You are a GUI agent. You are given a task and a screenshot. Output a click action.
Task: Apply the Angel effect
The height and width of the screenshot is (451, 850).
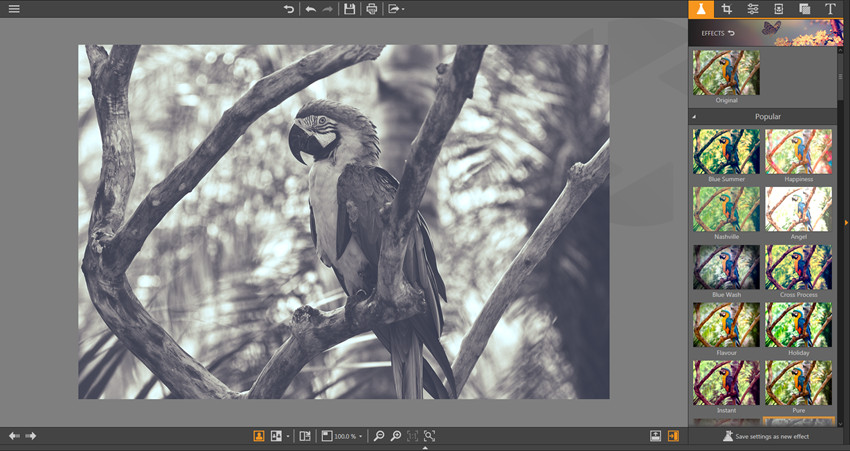(x=799, y=209)
